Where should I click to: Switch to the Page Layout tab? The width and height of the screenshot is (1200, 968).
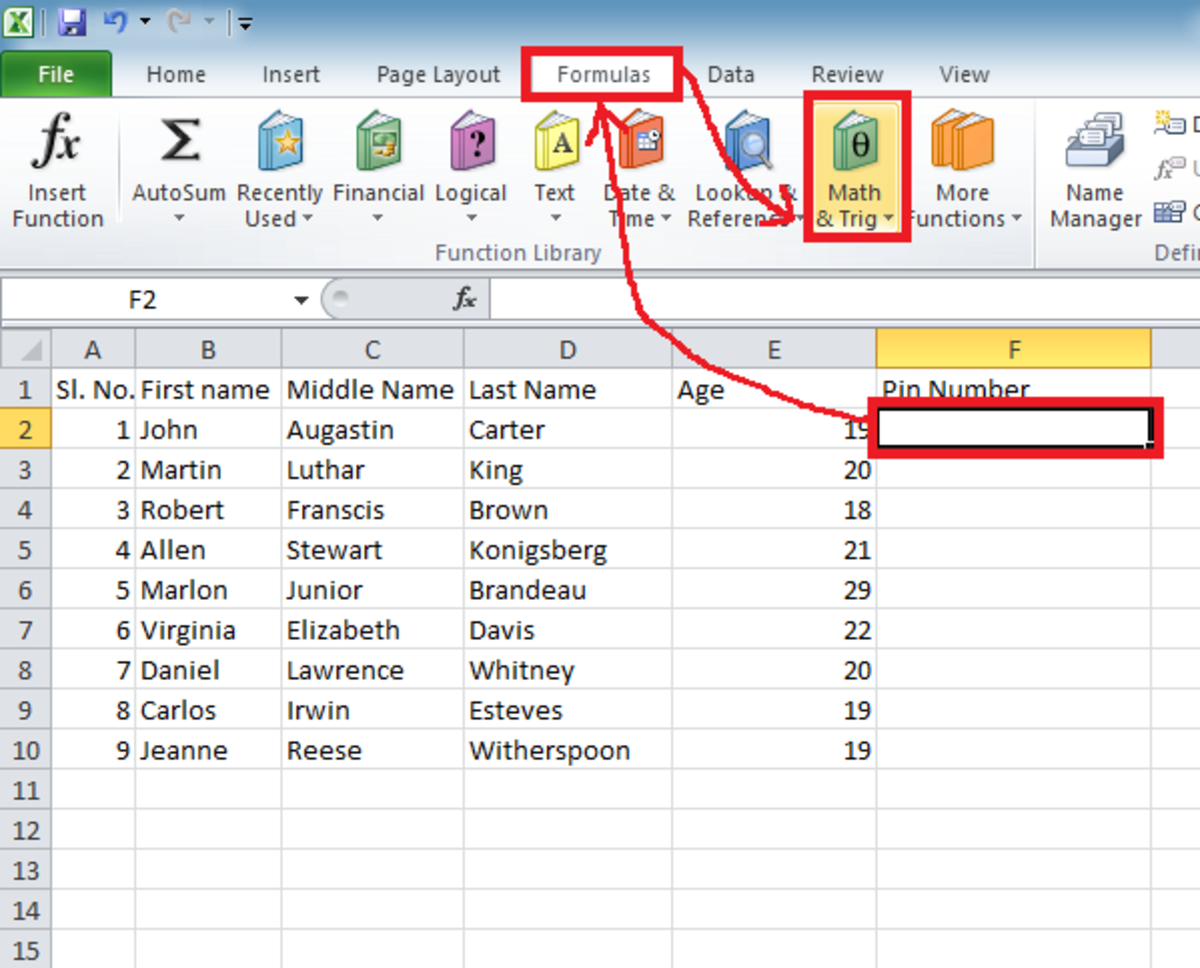pyautogui.click(x=438, y=75)
